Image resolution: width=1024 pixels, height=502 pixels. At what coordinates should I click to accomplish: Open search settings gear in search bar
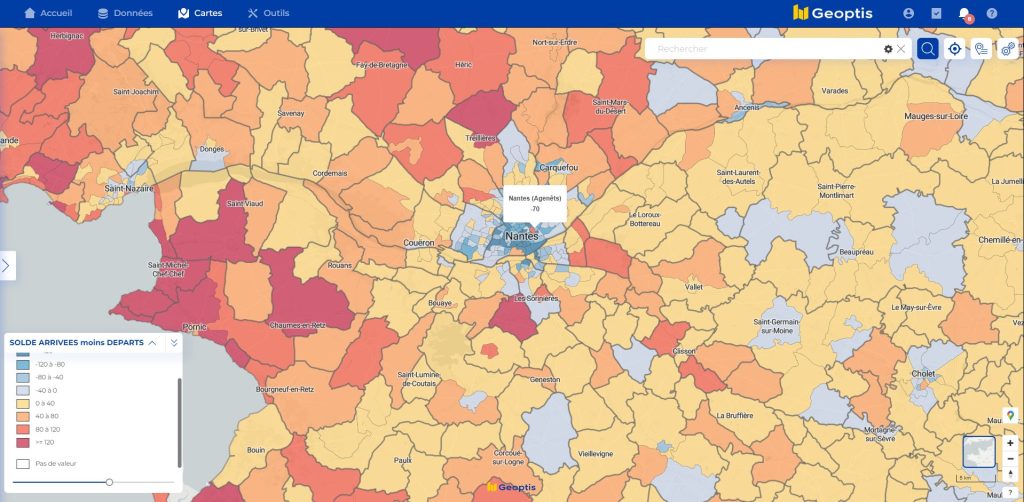[x=888, y=49]
